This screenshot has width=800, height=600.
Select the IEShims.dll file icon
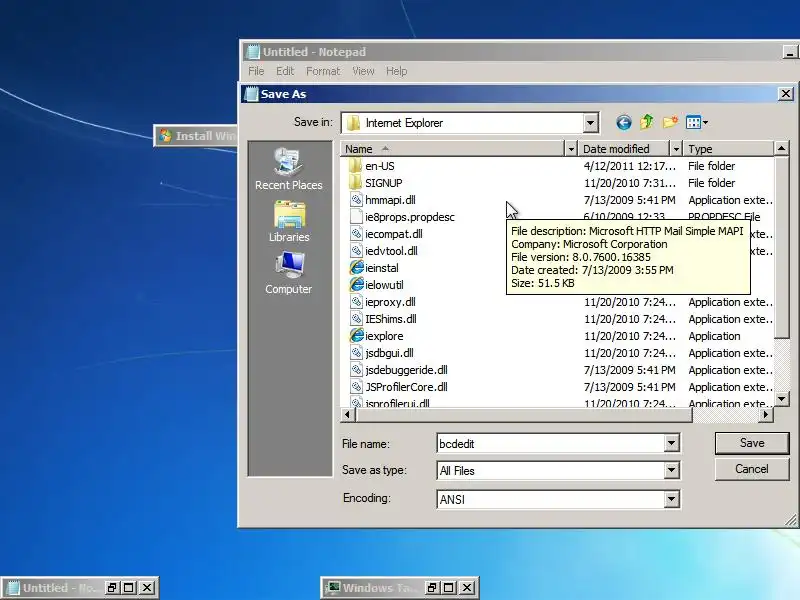(x=356, y=319)
